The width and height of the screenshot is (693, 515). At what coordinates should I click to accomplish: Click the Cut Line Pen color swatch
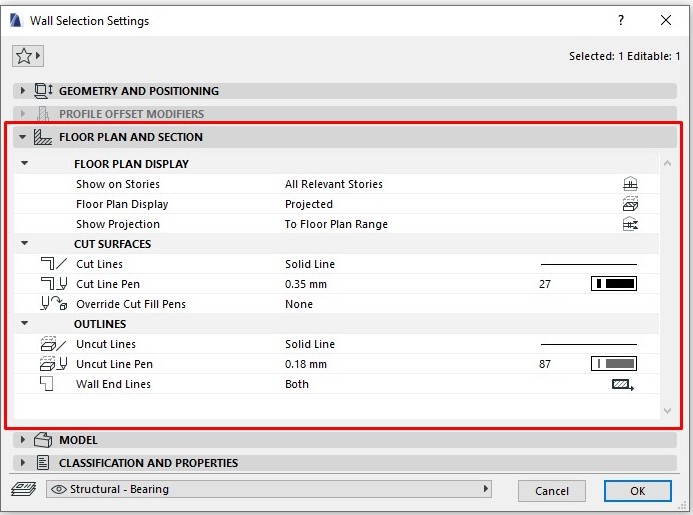point(614,284)
